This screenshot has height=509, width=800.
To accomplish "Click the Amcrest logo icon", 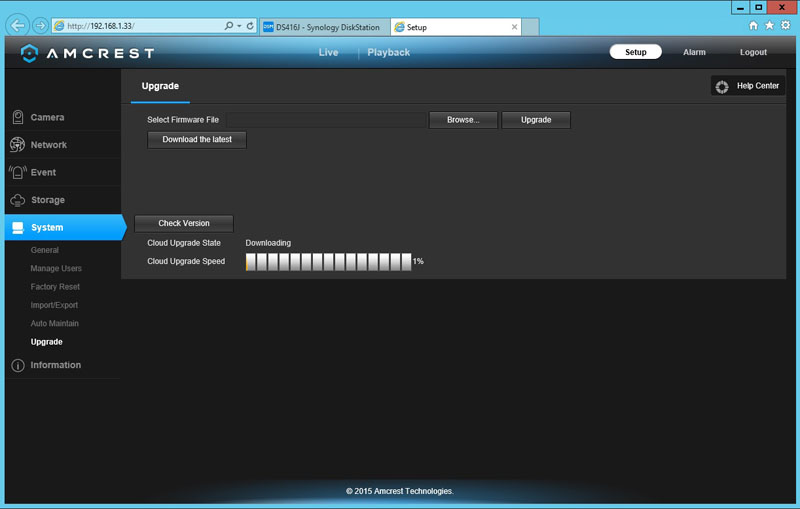I will coord(30,53).
